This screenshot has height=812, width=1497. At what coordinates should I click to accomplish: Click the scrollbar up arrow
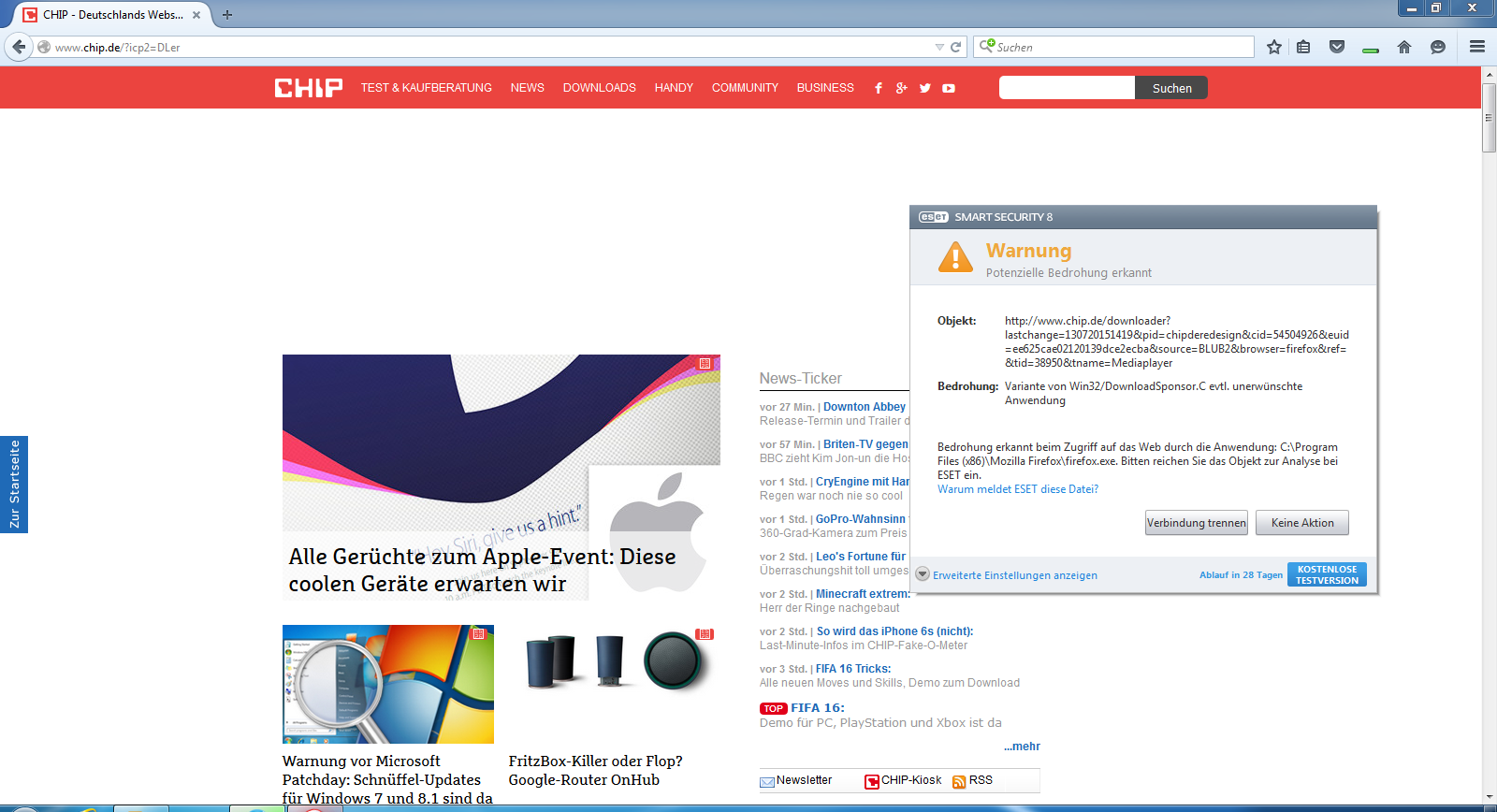point(1489,75)
